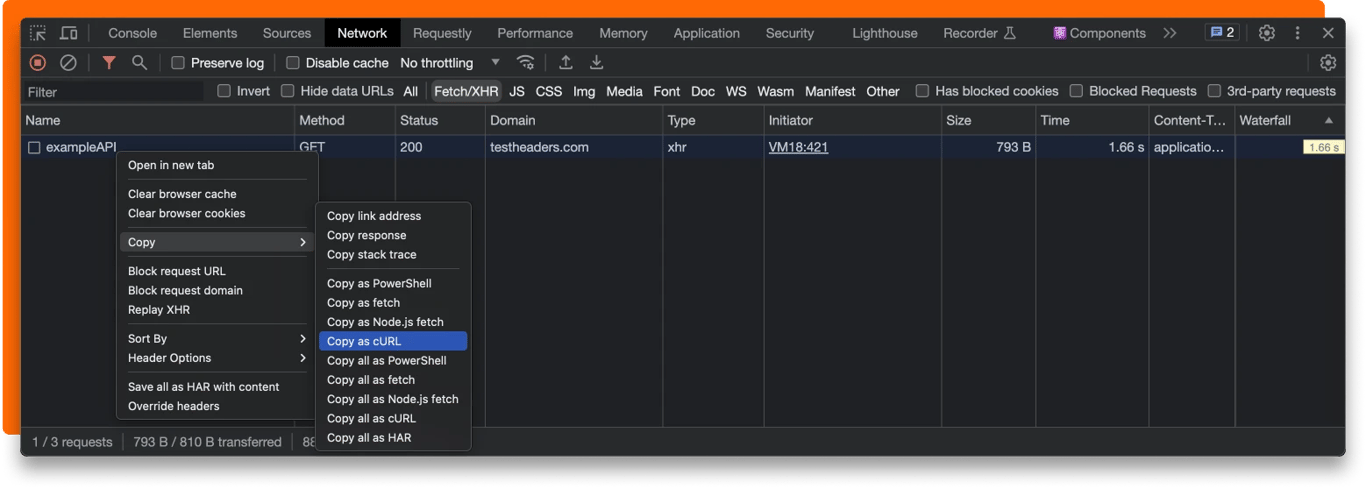1366x489 pixels.
Task: Import HAR file upload icon
Action: tap(565, 62)
